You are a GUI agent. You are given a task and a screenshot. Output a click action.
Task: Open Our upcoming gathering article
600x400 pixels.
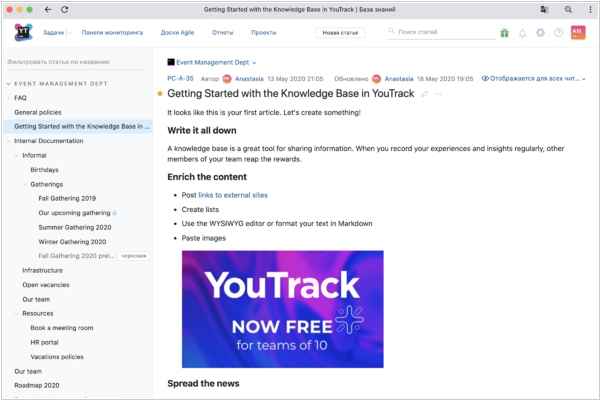pyautogui.click(x=74, y=213)
